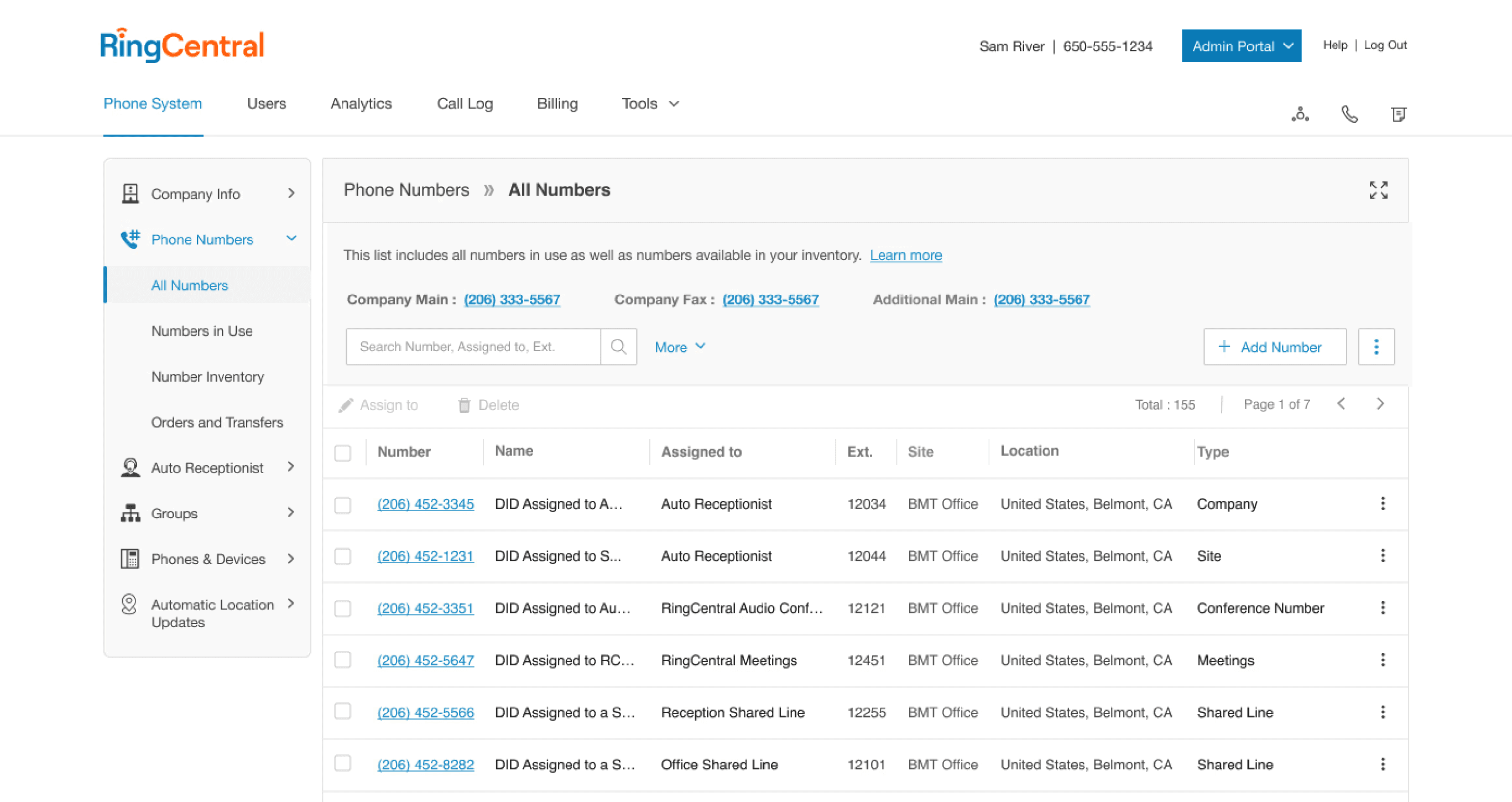
Task: Expand the More filter dropdown
Action: pos(679,347)
